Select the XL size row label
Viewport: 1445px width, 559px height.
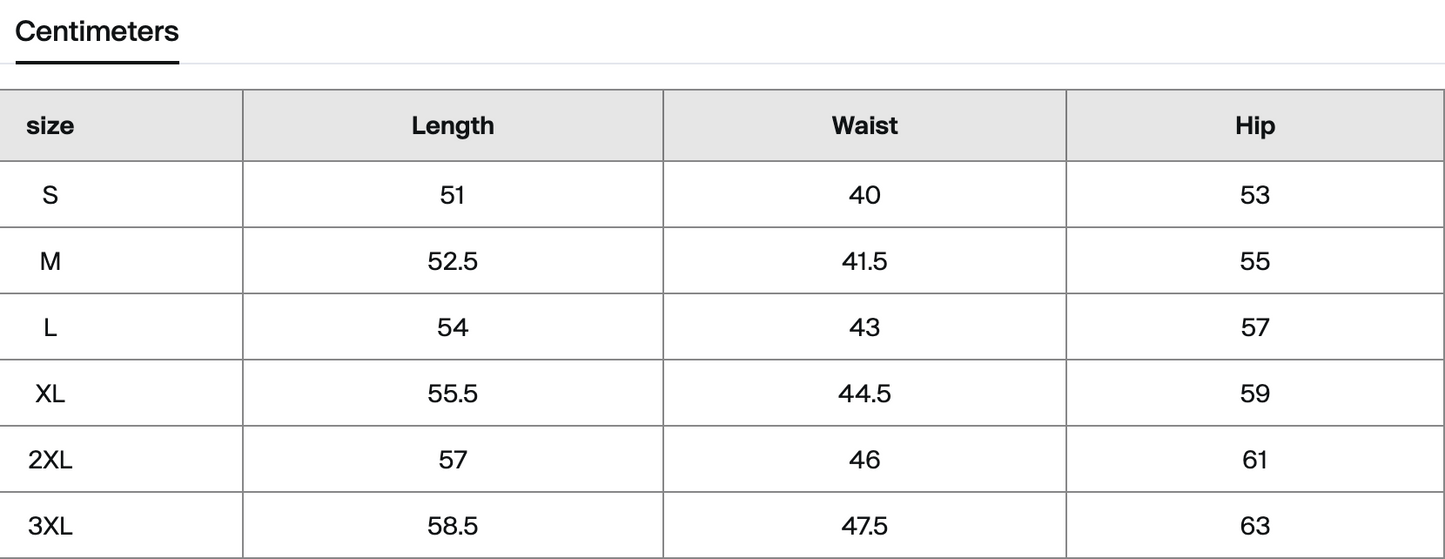tap(50, 394)
